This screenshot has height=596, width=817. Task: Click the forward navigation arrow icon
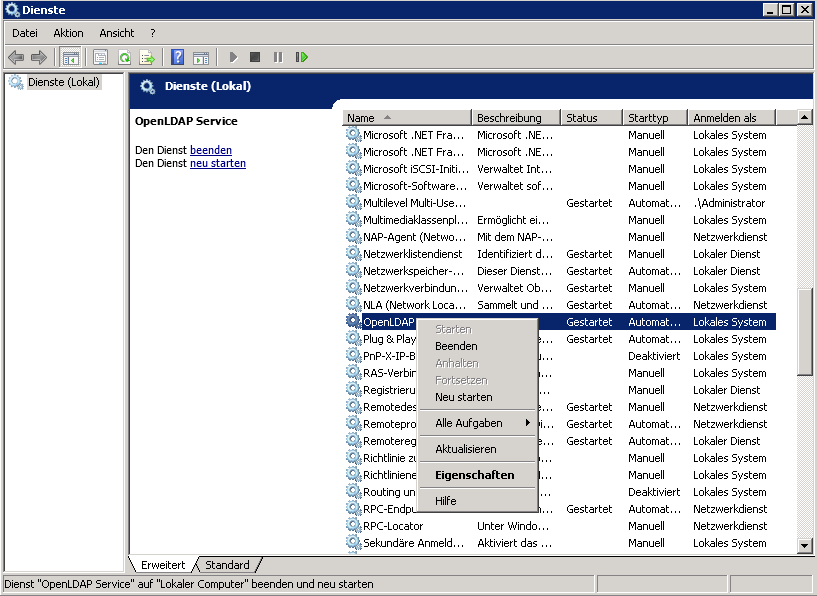tap(40, 57)
